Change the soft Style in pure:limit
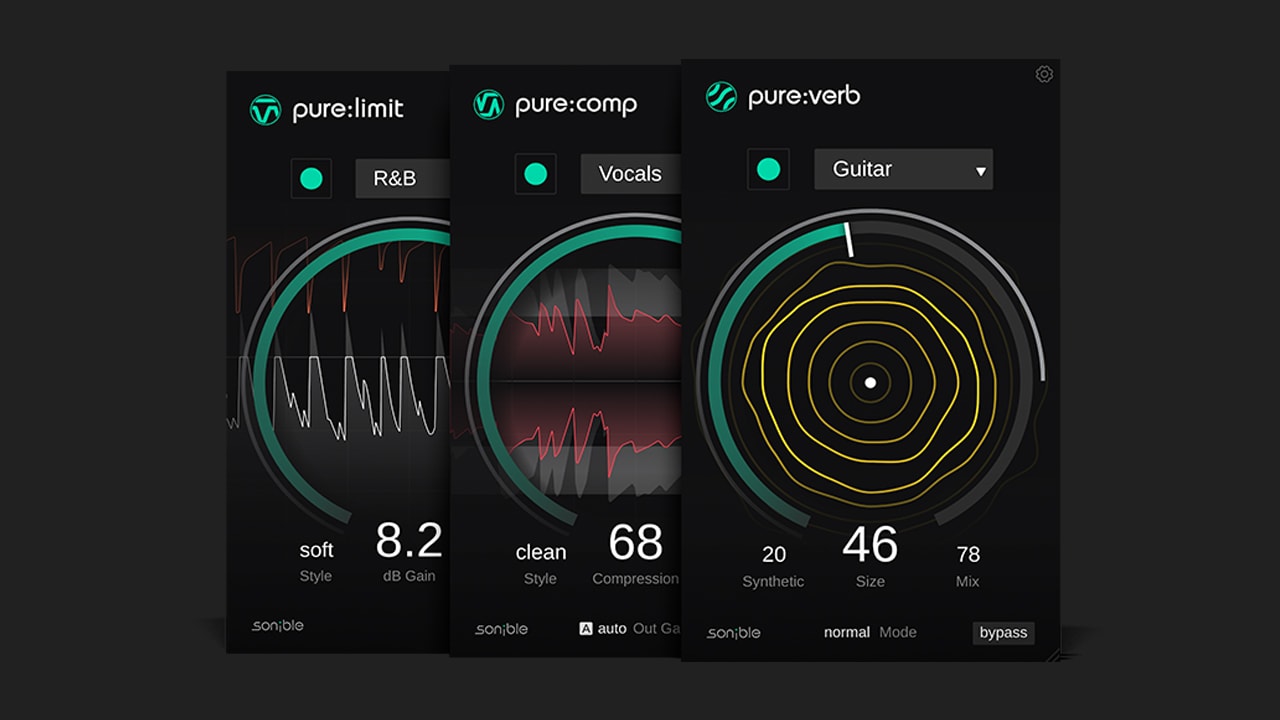Screen dimensions: 1280x720 tap(316, 550)
